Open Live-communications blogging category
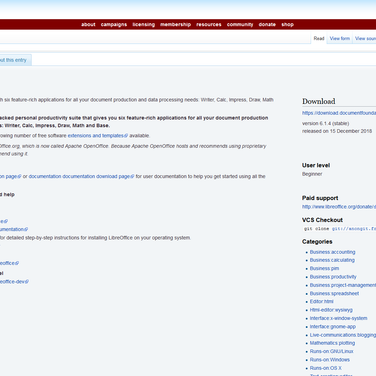The width and height of the screenshot is (376, 376). pos(343,335)
